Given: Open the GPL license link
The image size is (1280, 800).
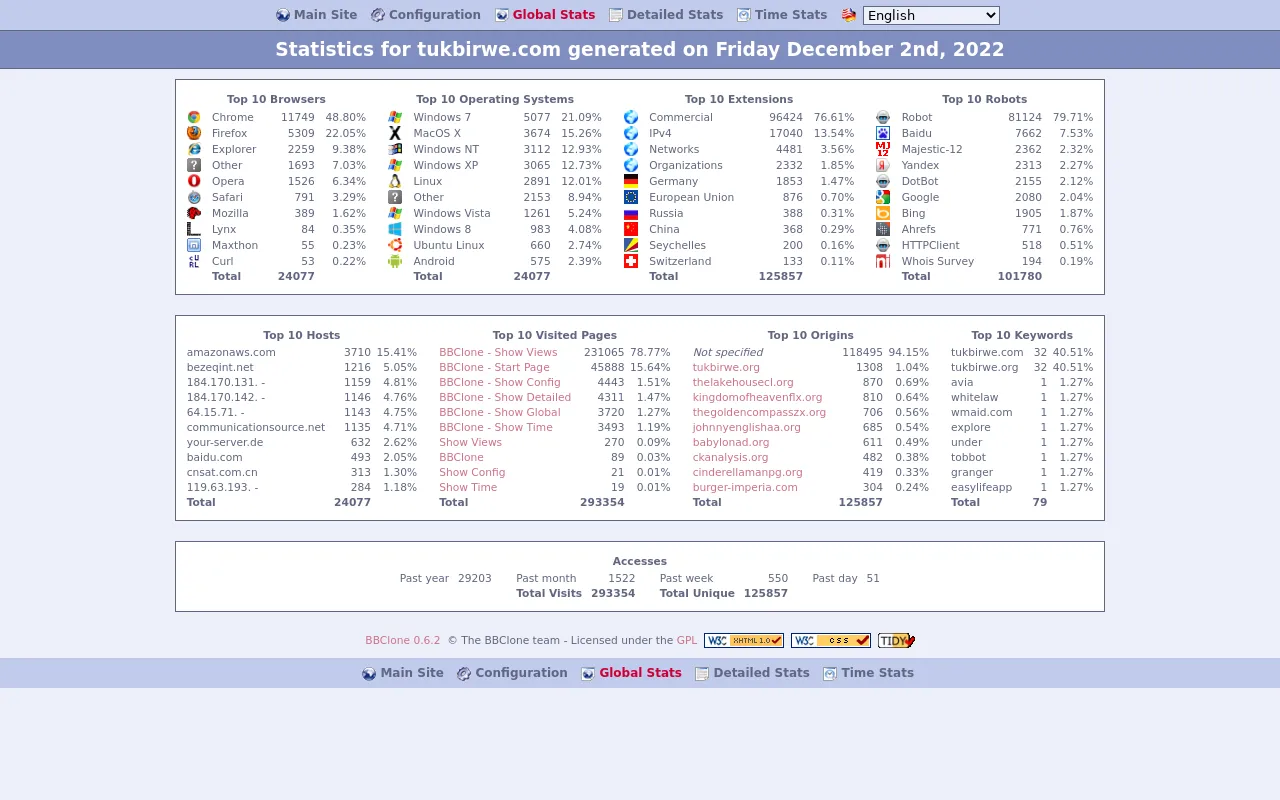Looking at the screenshot, I should 687,640.
